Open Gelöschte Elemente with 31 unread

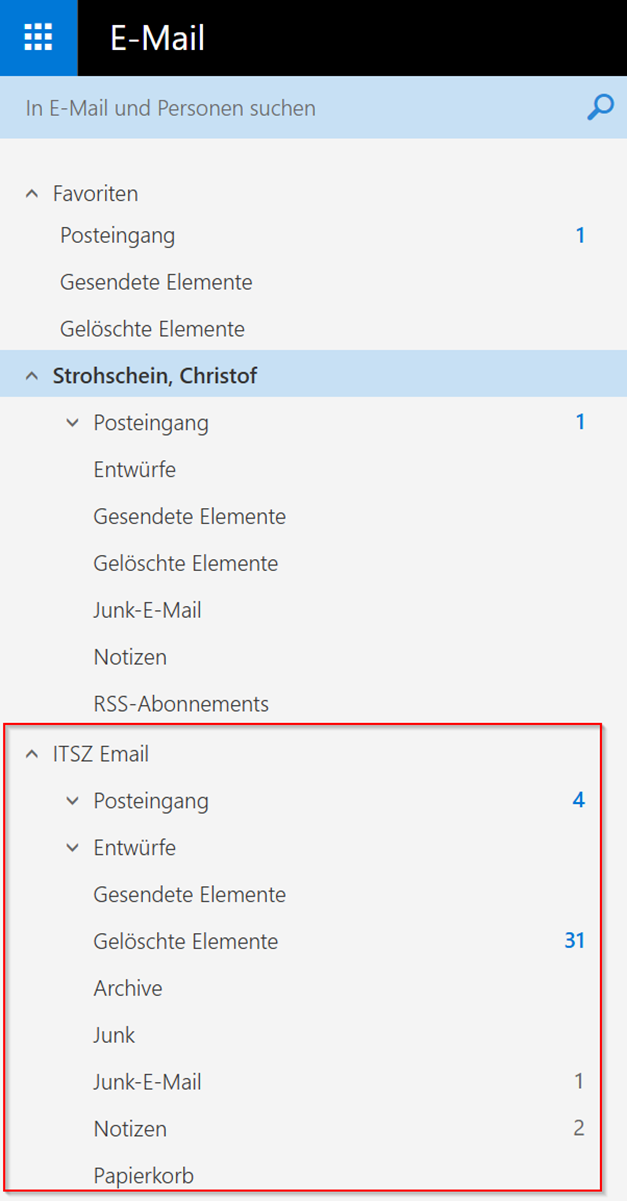pos(186,941)
